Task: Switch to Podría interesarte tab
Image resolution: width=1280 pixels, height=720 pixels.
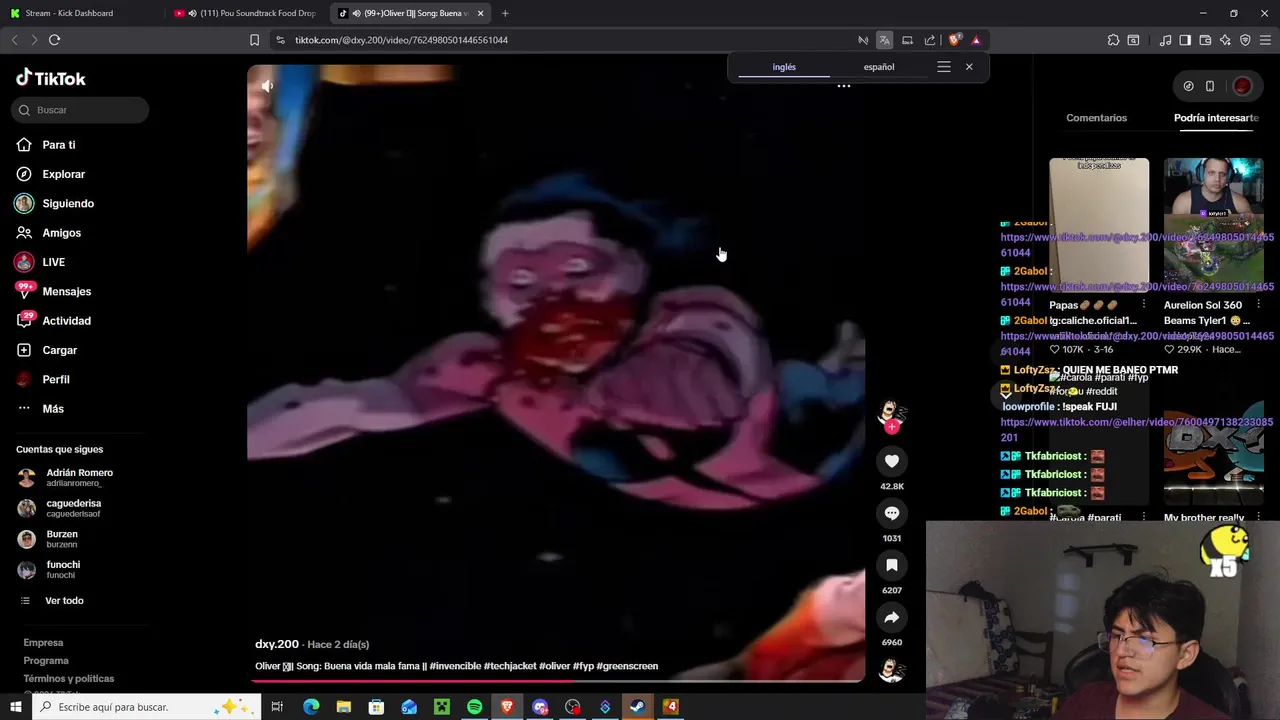Action: [1216, 118]
